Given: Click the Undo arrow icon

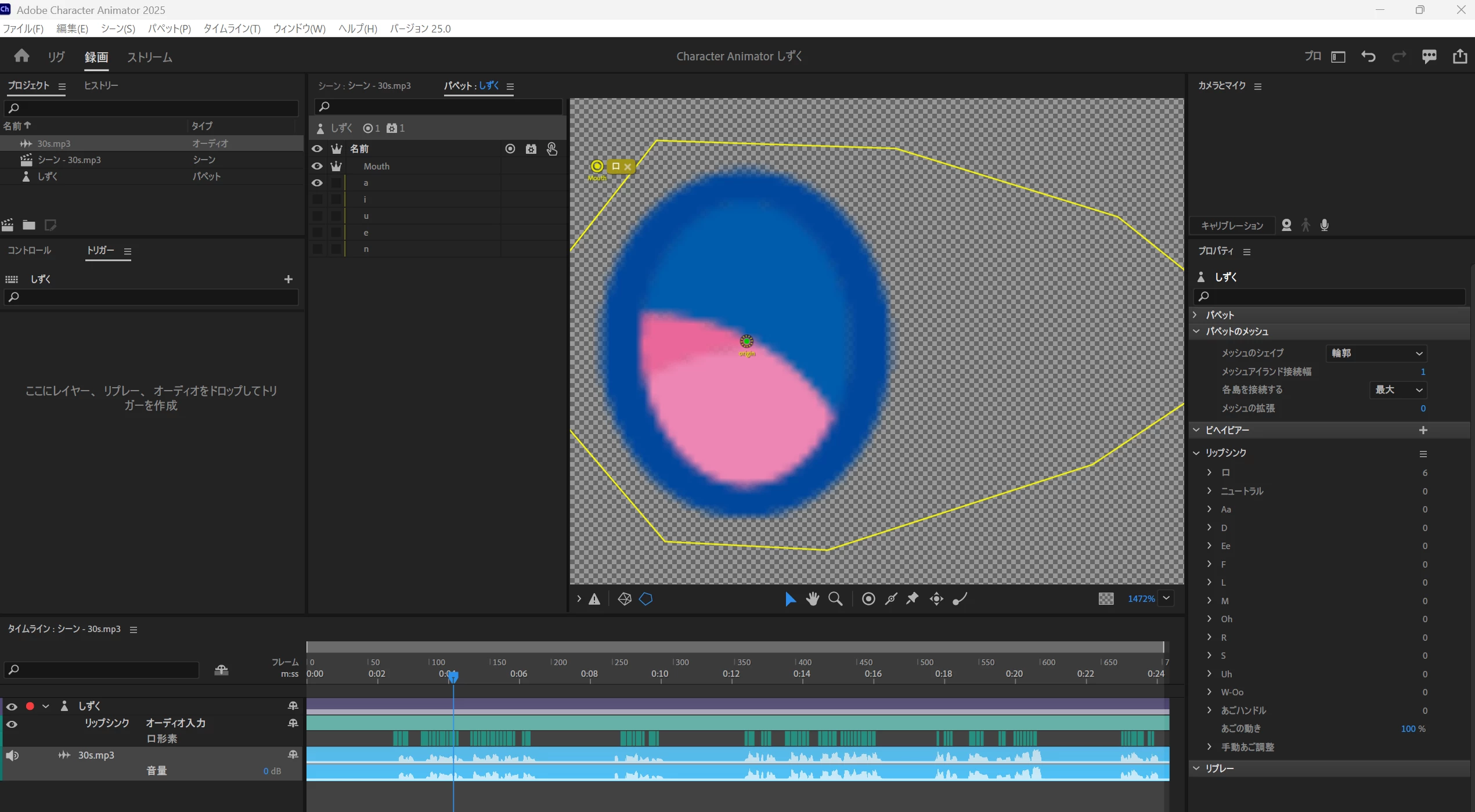Looking at the screenshot, I should point(1368,56).
